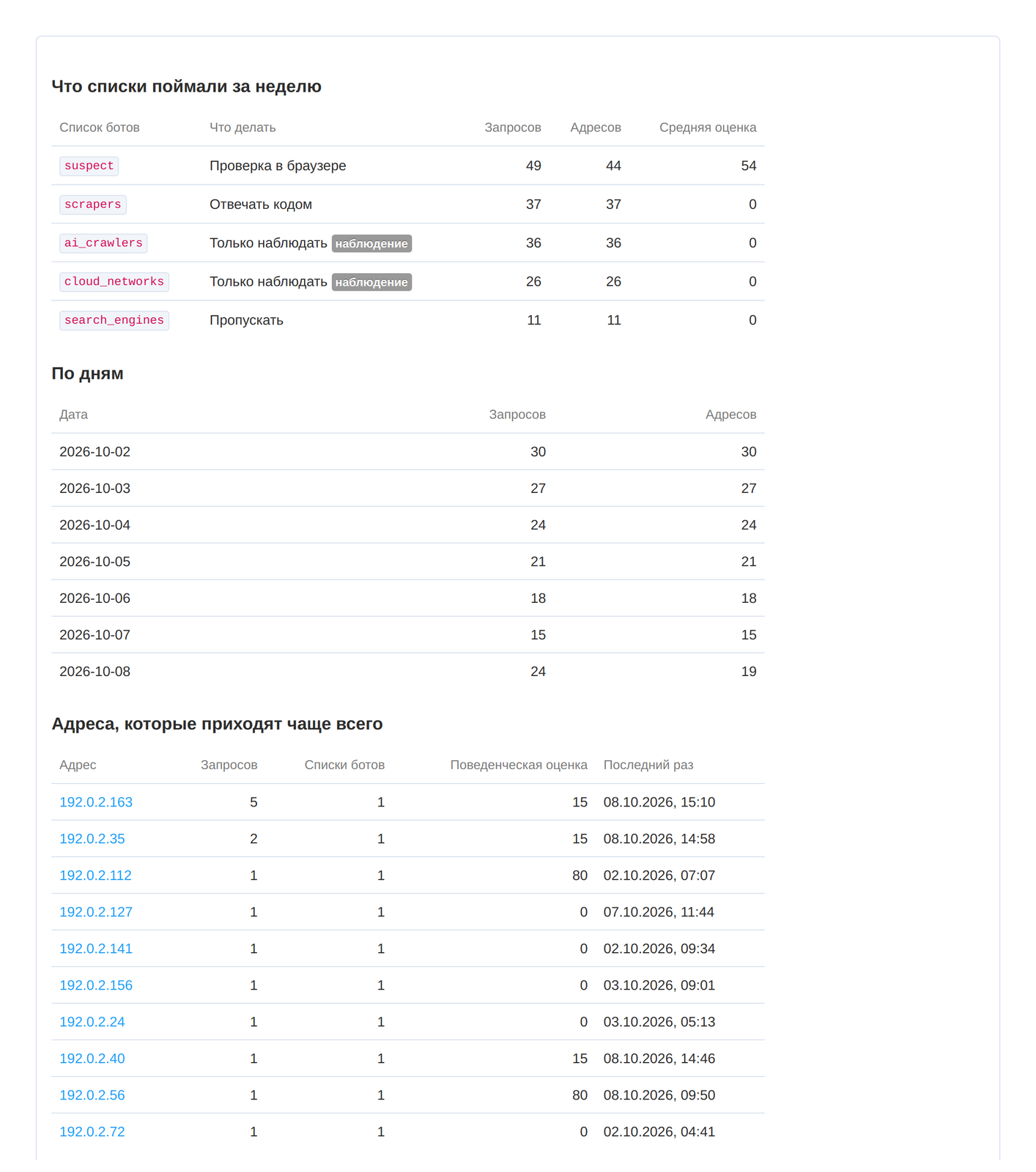Click the «Списки ботов» column header
Image resolution: width=1036 pixels, height=1172 pixels.
point(344,765)
